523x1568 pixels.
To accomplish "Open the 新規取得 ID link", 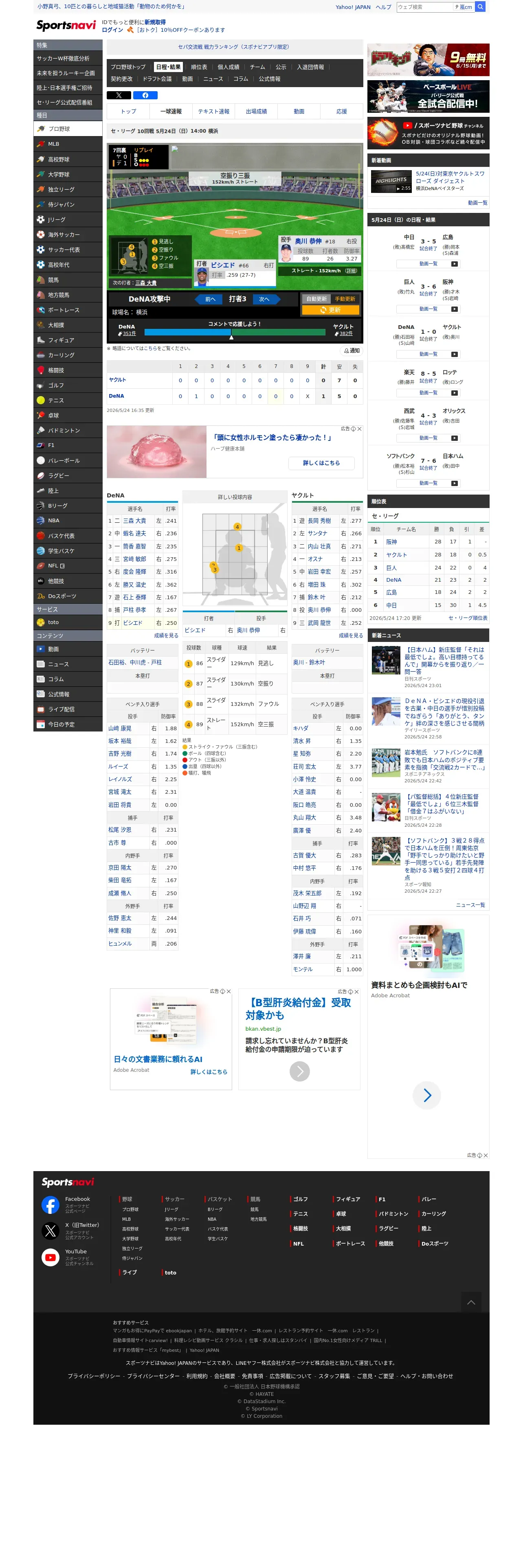I will click(x=155, y=22).
